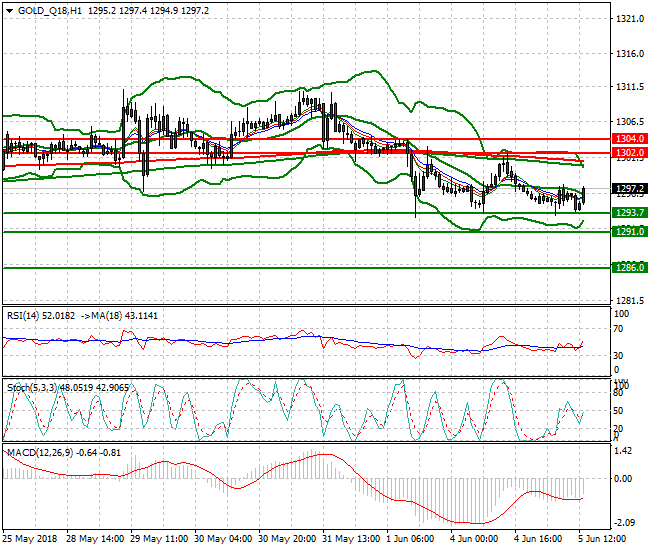Click the 30 May 20:00 time label

287,539
